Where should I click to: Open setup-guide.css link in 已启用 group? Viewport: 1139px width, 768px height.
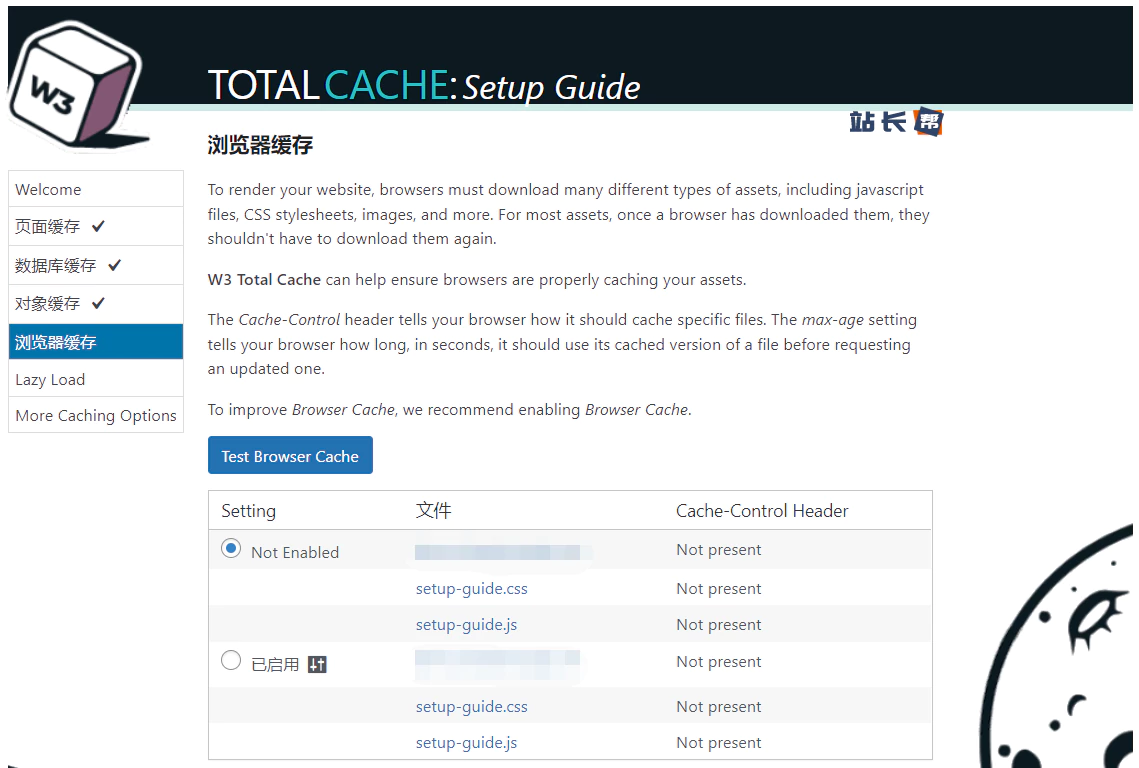[x=471, y=706]
